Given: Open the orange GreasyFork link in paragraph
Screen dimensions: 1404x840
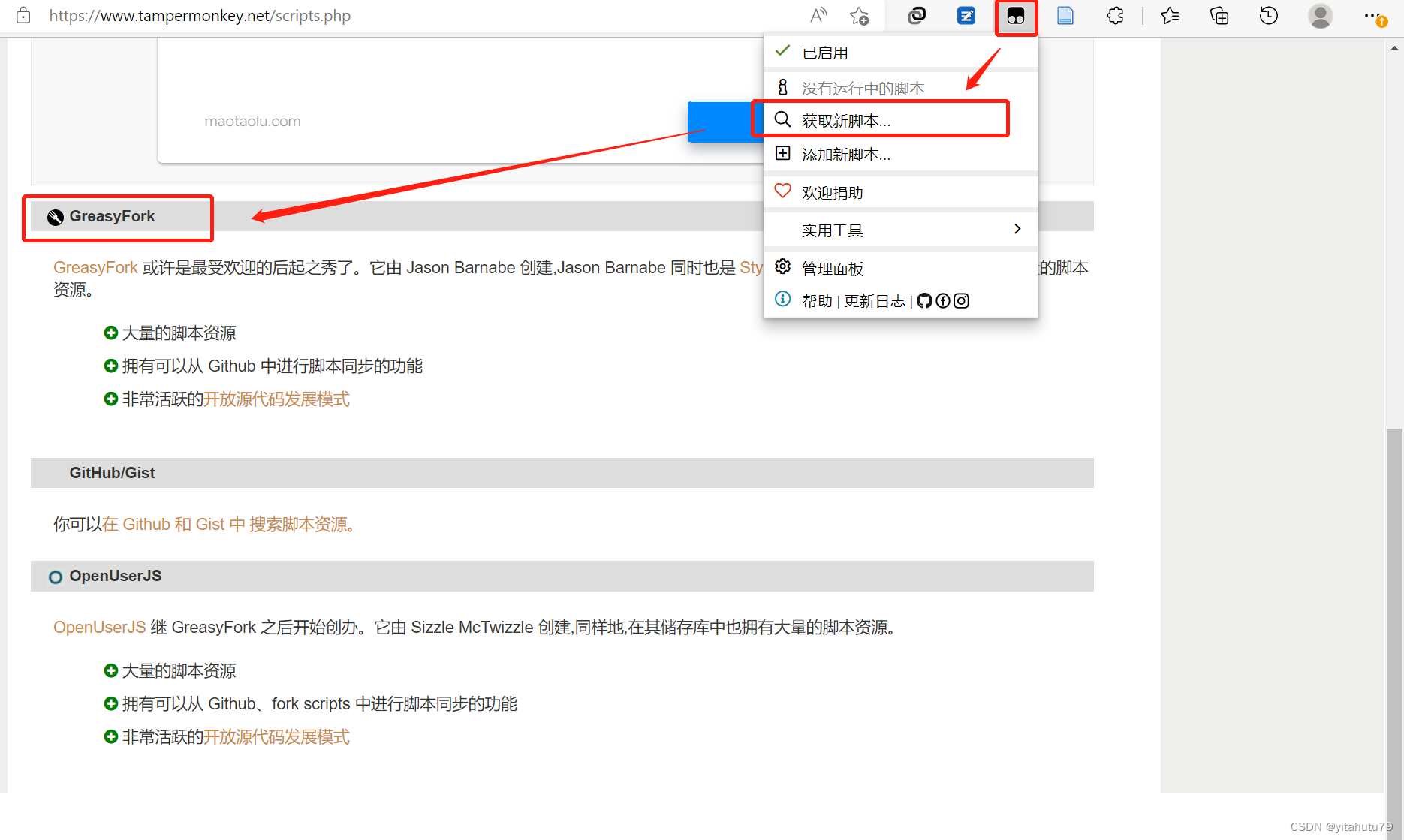Looking at the screenshot, I should point(95,268).
